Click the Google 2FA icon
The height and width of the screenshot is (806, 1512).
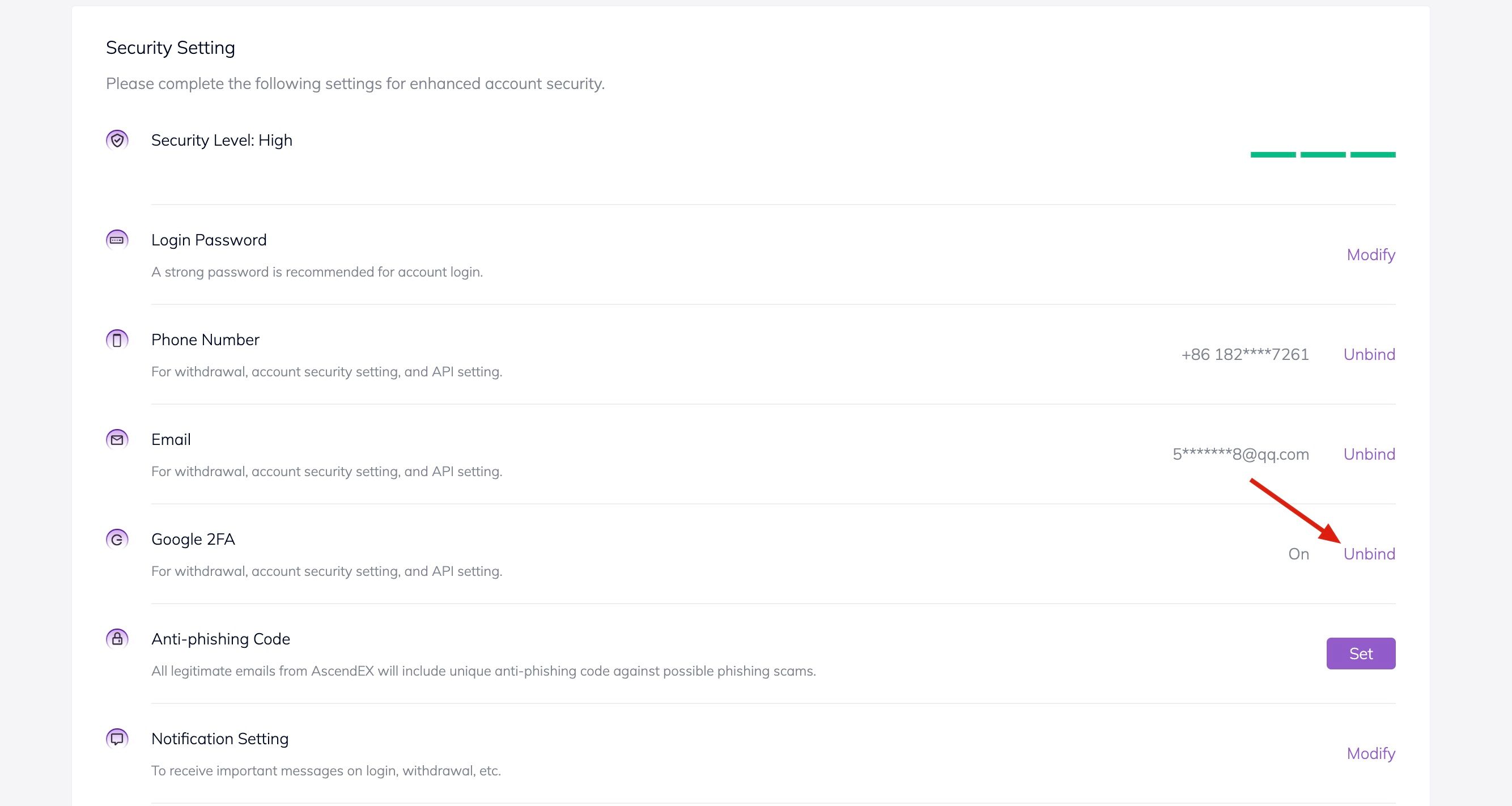[117, 539]
